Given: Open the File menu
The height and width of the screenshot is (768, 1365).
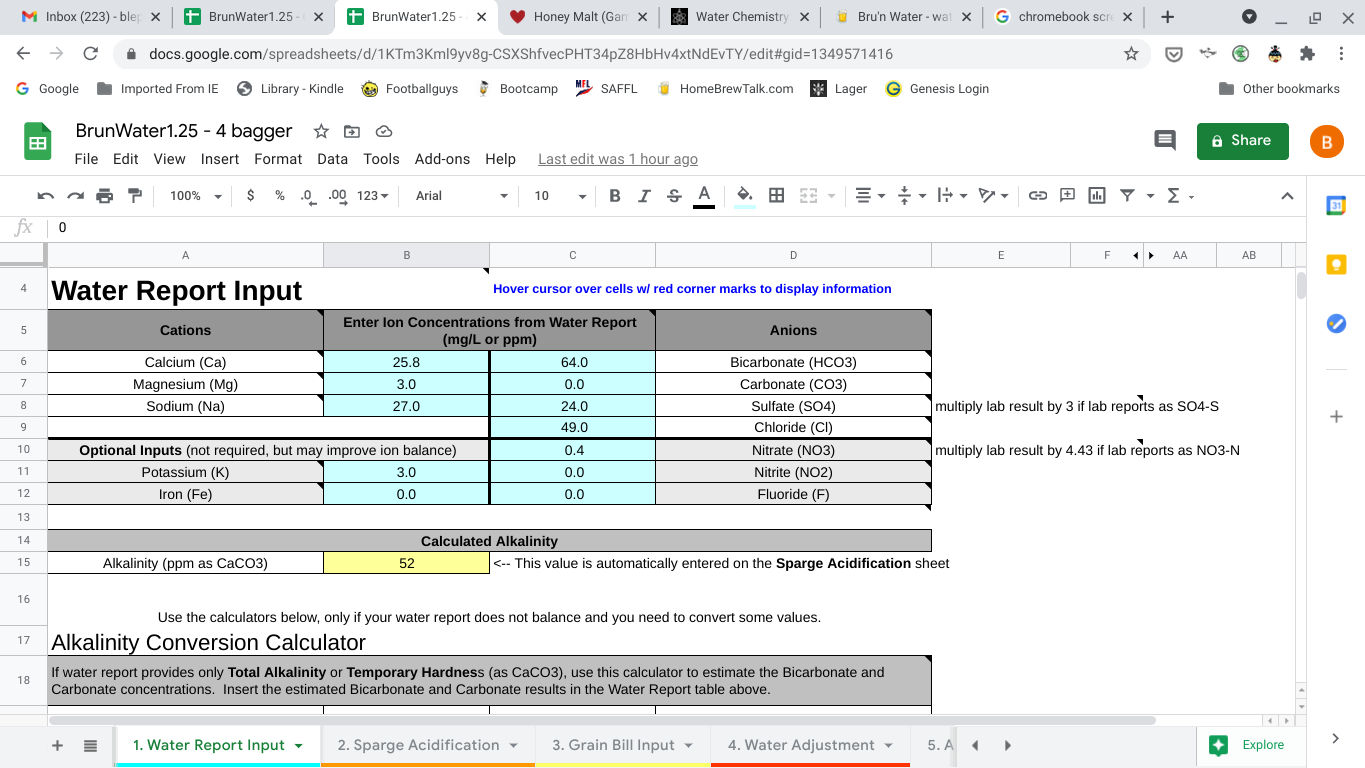Looking at the screenshot, I should (x=86, y=159).
